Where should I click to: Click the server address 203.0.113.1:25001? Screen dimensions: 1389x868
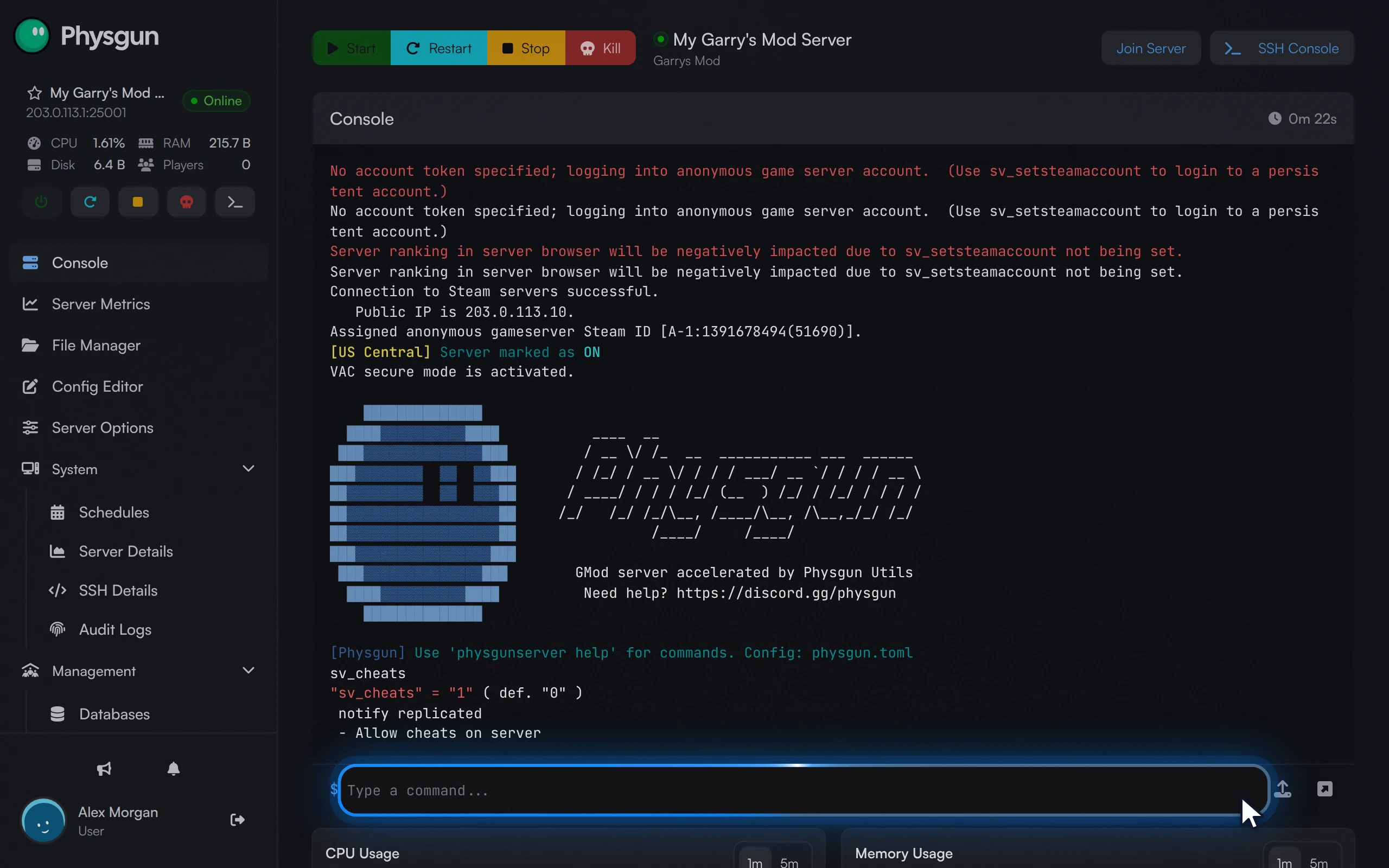tap(77, 112)
